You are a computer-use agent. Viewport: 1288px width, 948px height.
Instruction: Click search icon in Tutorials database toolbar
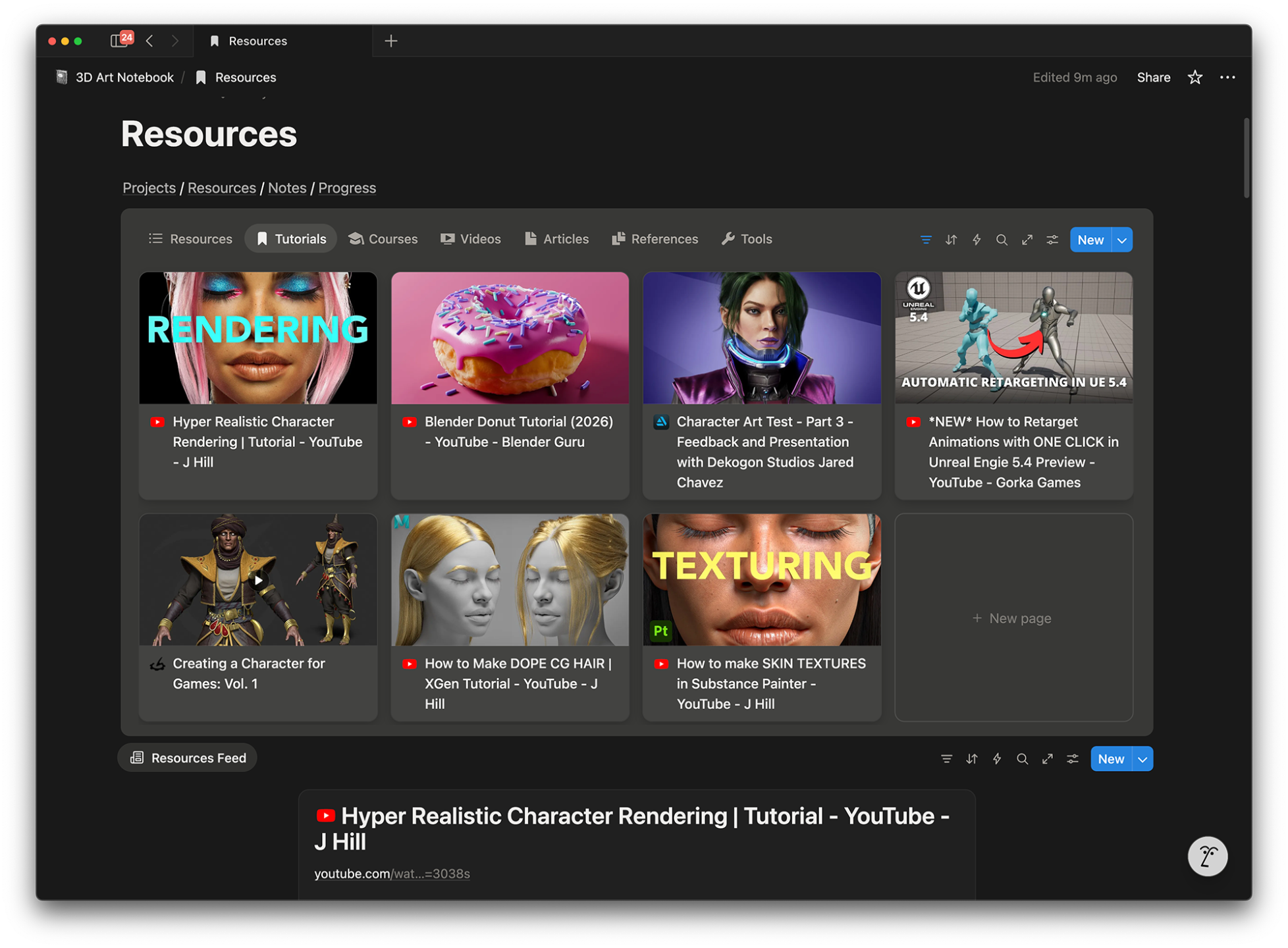click(1002, 240)
